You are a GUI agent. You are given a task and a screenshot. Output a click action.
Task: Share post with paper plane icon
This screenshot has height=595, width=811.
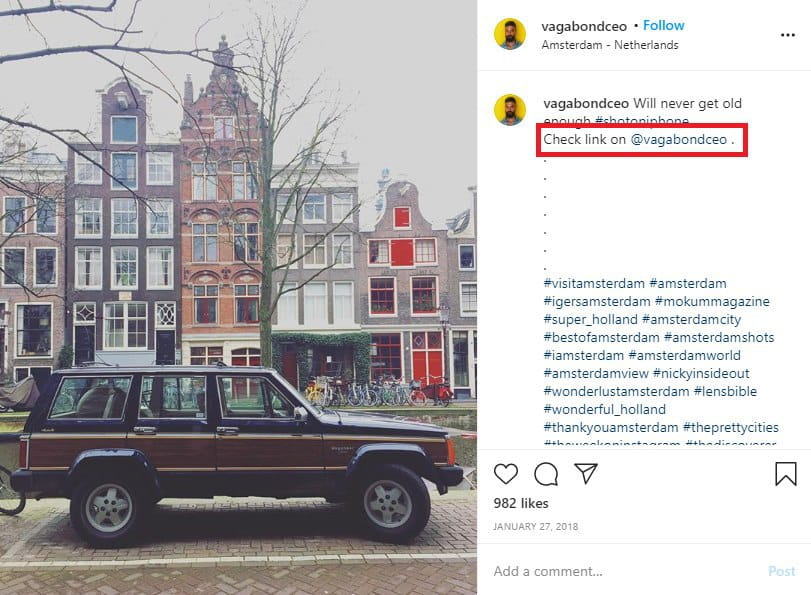coord(586,473)
